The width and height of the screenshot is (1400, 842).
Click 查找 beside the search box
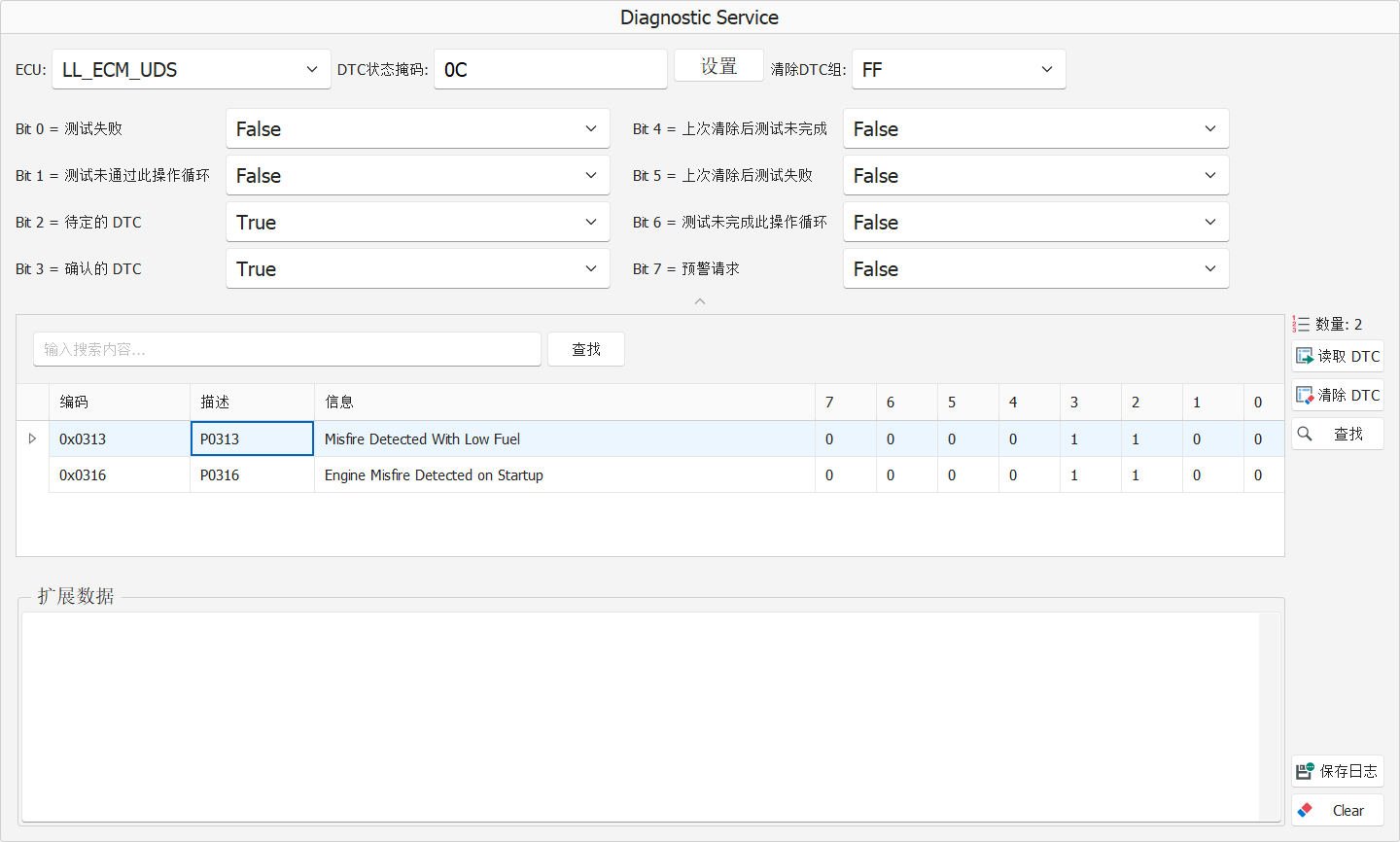pyautogui.click(x=586, y=349)
